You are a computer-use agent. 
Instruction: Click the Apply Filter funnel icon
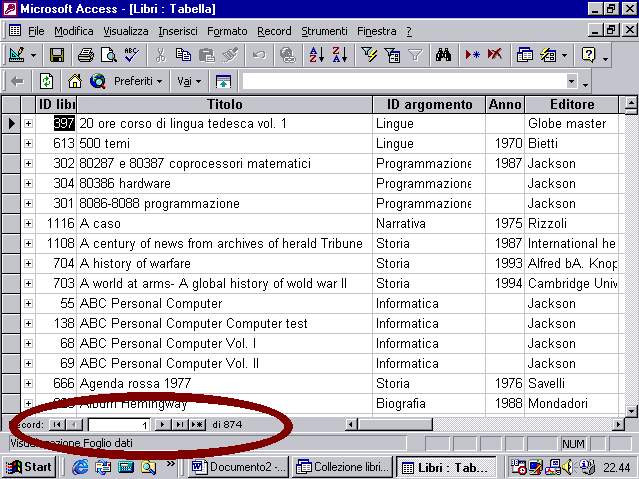(415, 55)
